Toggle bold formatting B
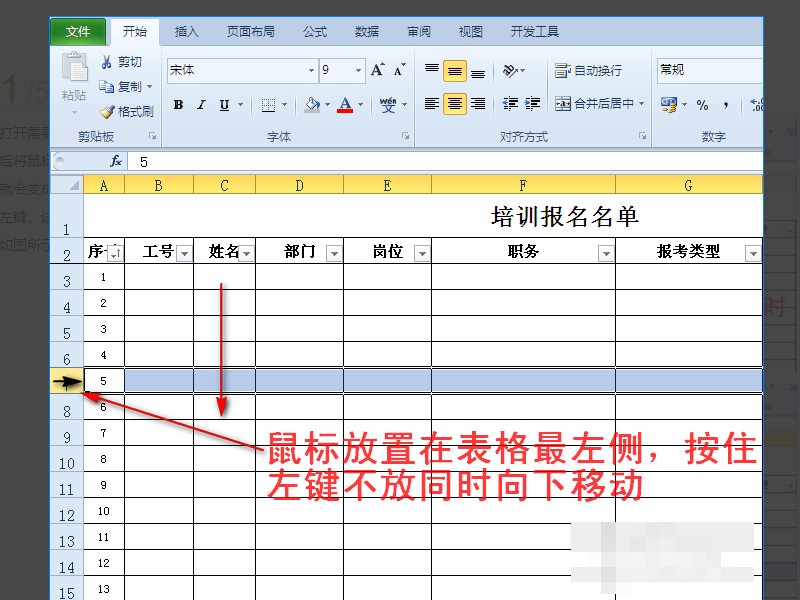The image size is (800, 600). (x=178, y=105)
